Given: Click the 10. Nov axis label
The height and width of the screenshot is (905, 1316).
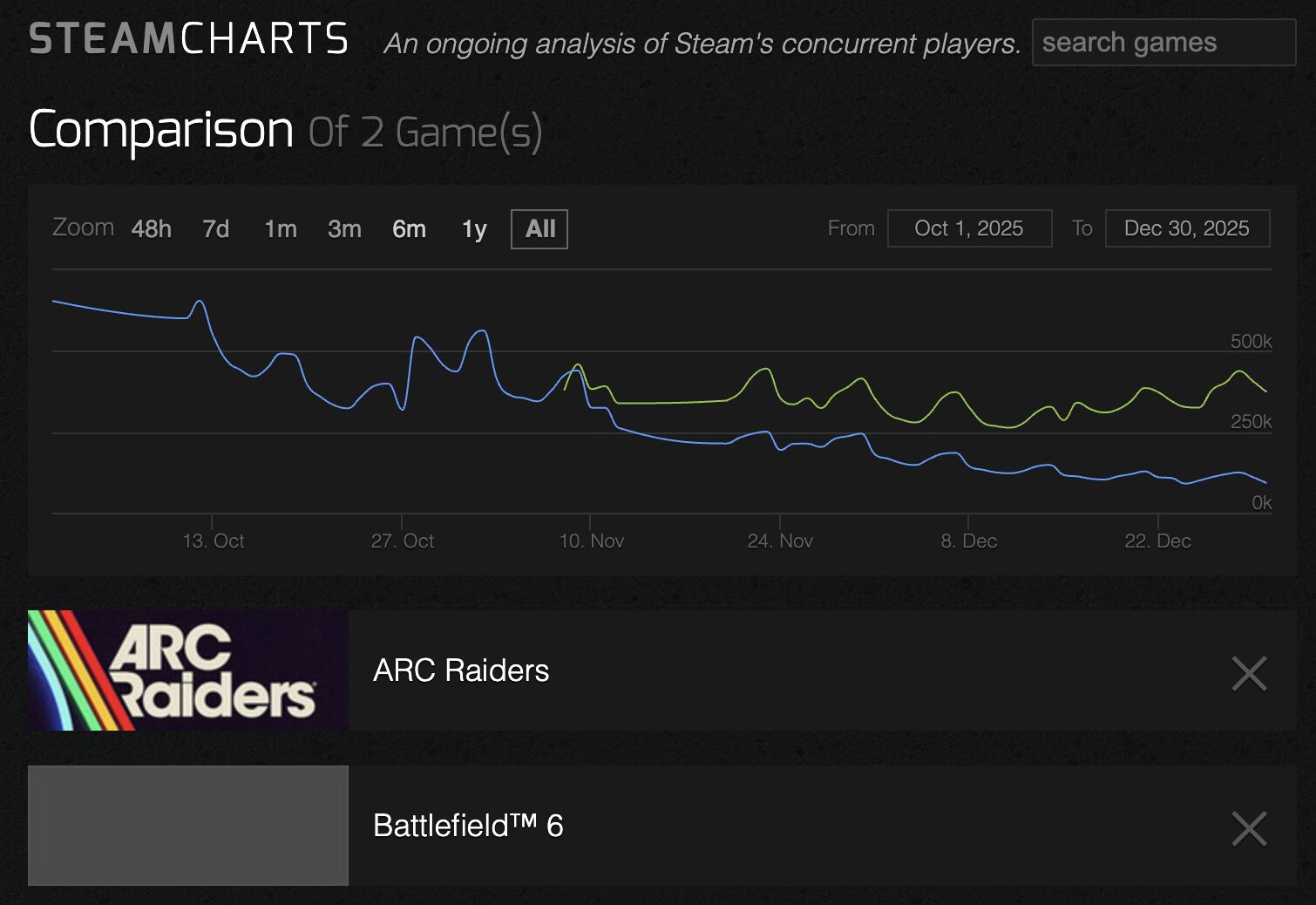Looking at the screenshot, I should 592,541.
